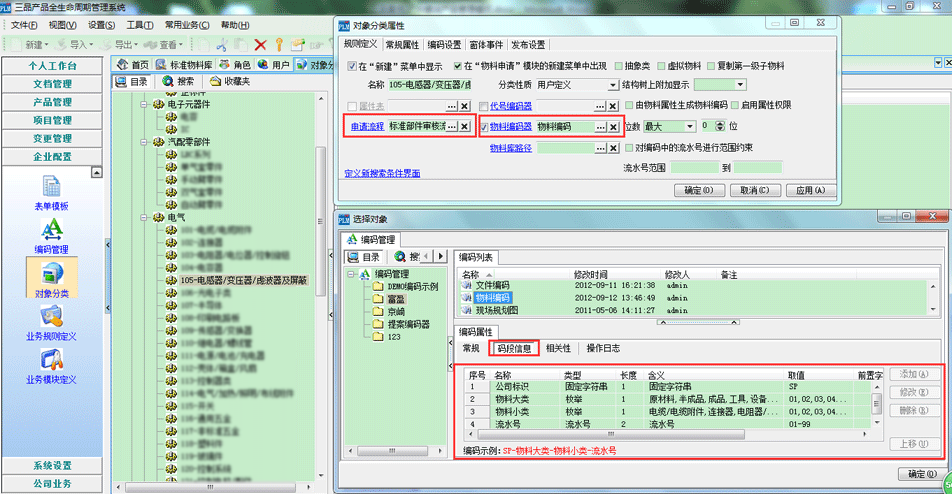Open 编码管理 in the sidebar
Viewport: 952px width, 494px height.
point(51,234)
